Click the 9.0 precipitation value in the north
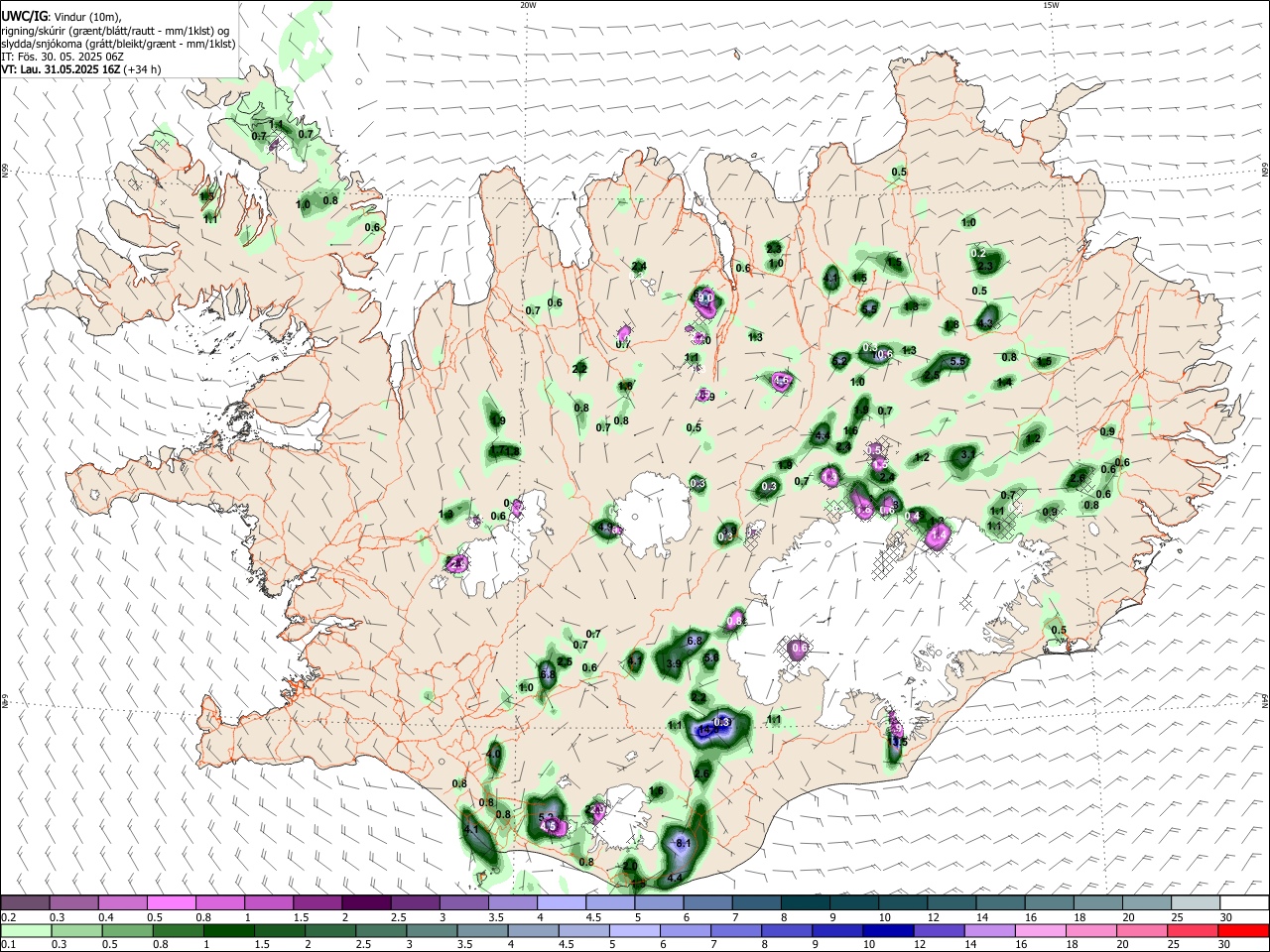This screenshot has height=952, width=1270. 705,297
